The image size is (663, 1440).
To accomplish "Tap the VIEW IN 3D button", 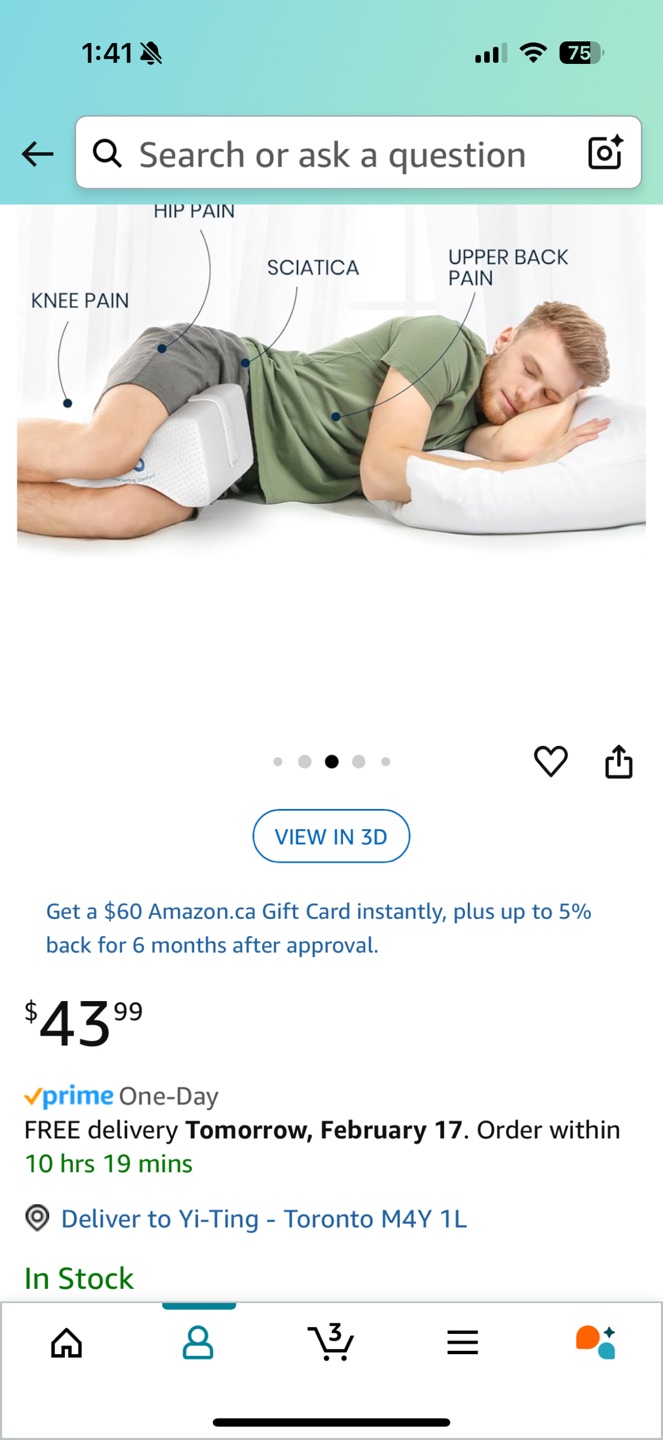I will point(331,836).
